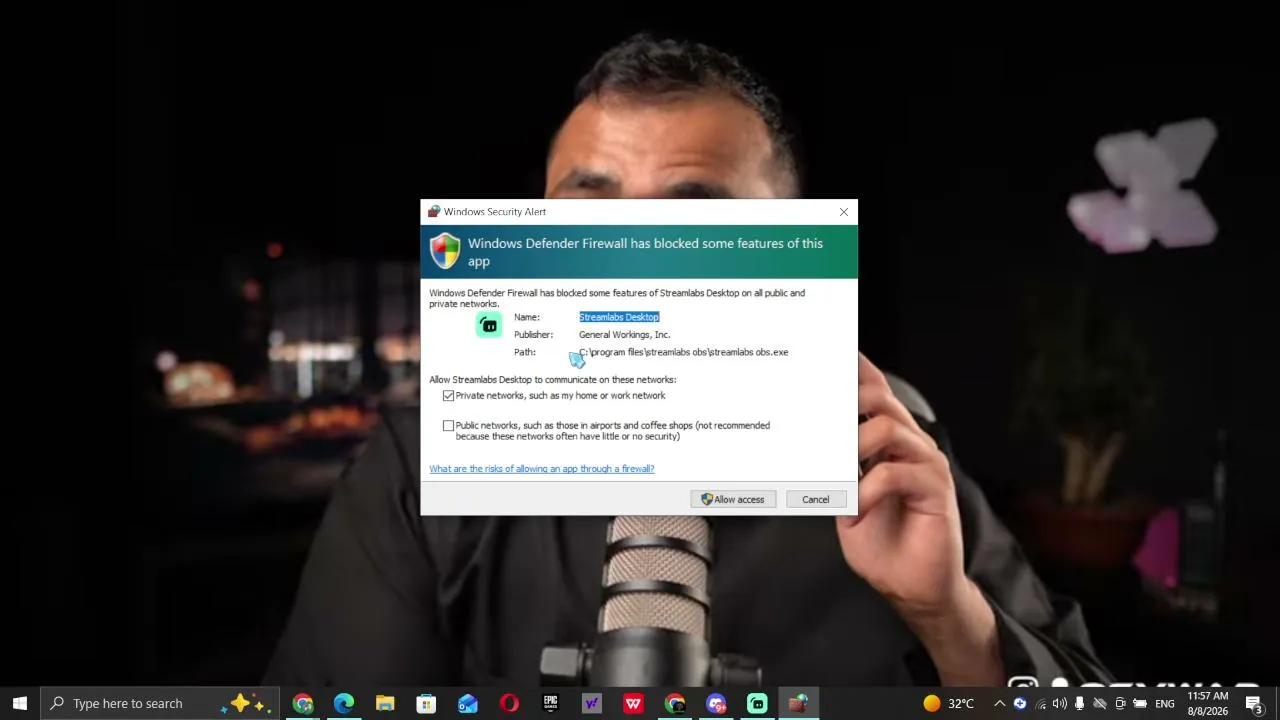Open File Explorer from the taskbar
Image resolution: width=1280 pixels, height=720 pixels.
point(385,703)
